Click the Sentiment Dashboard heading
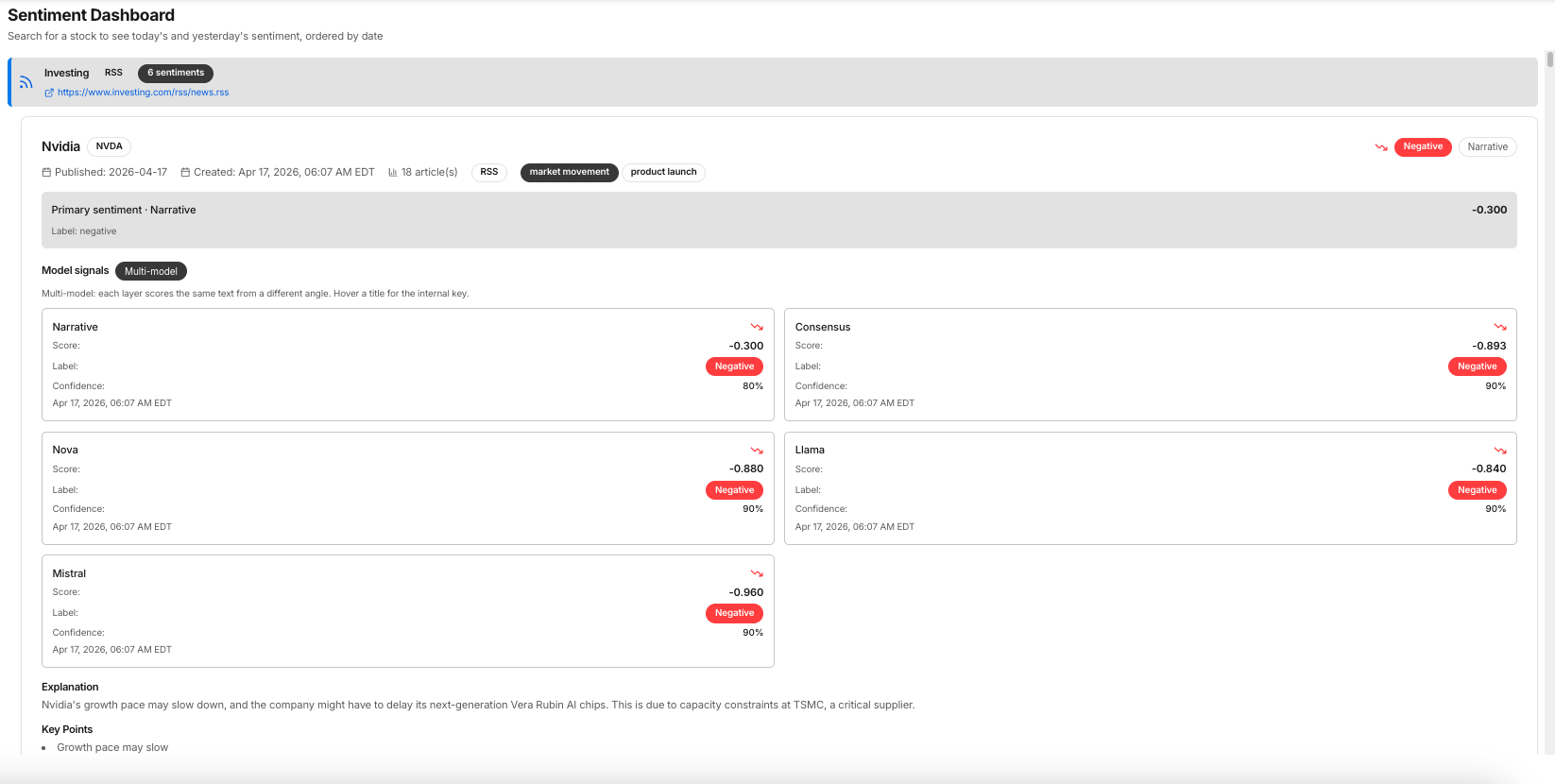 click(x=91, y=15)
